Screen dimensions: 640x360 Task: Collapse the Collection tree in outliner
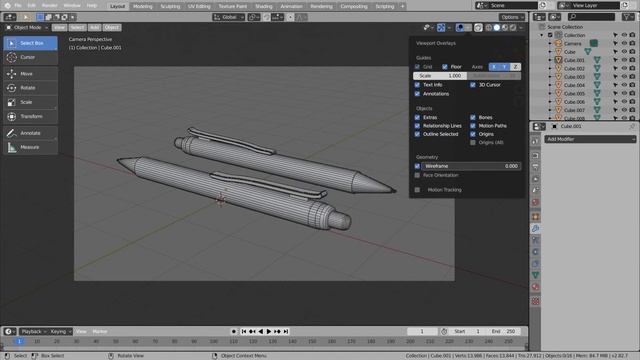(x=542, y=35)
